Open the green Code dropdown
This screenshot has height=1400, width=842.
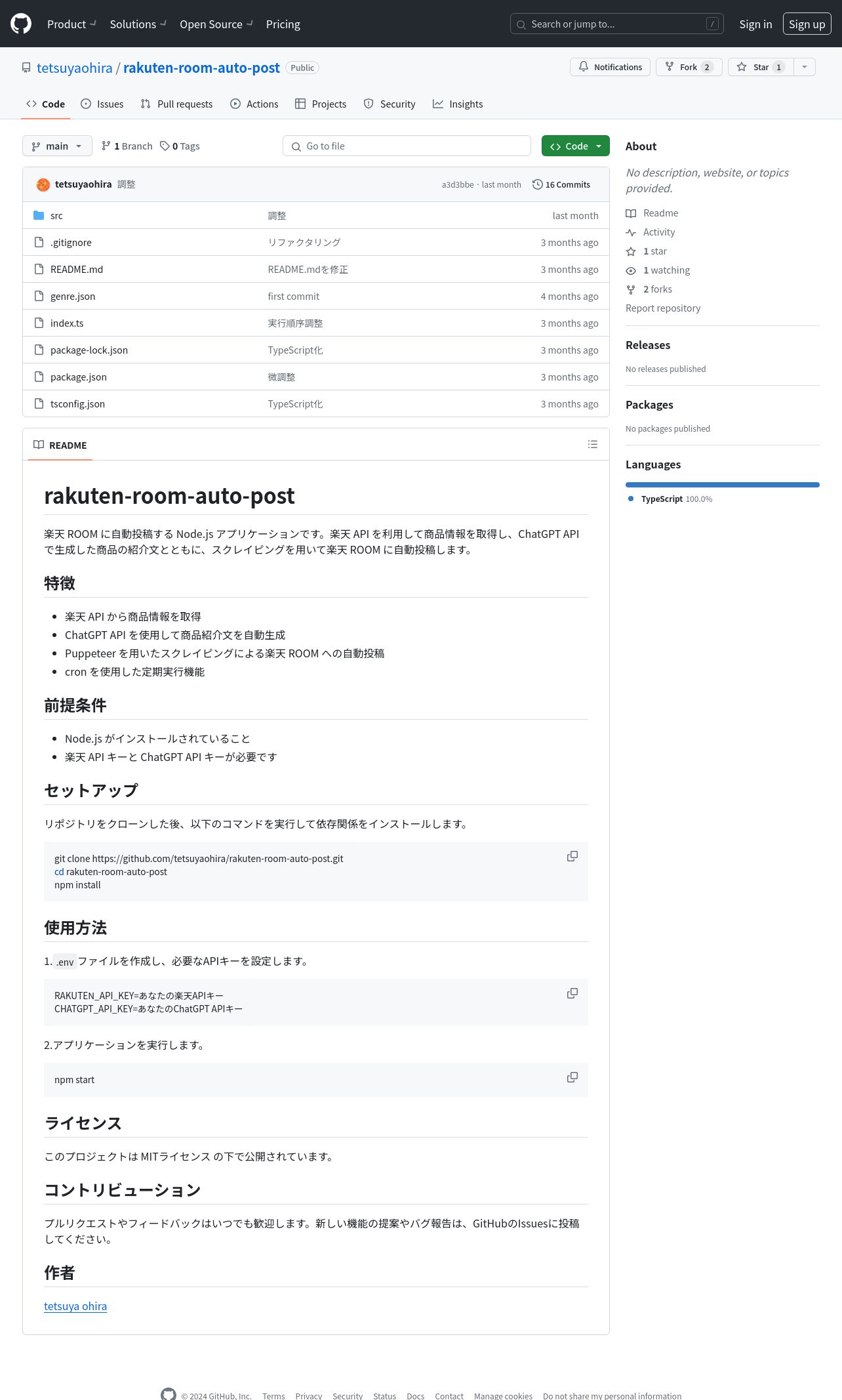576,146
